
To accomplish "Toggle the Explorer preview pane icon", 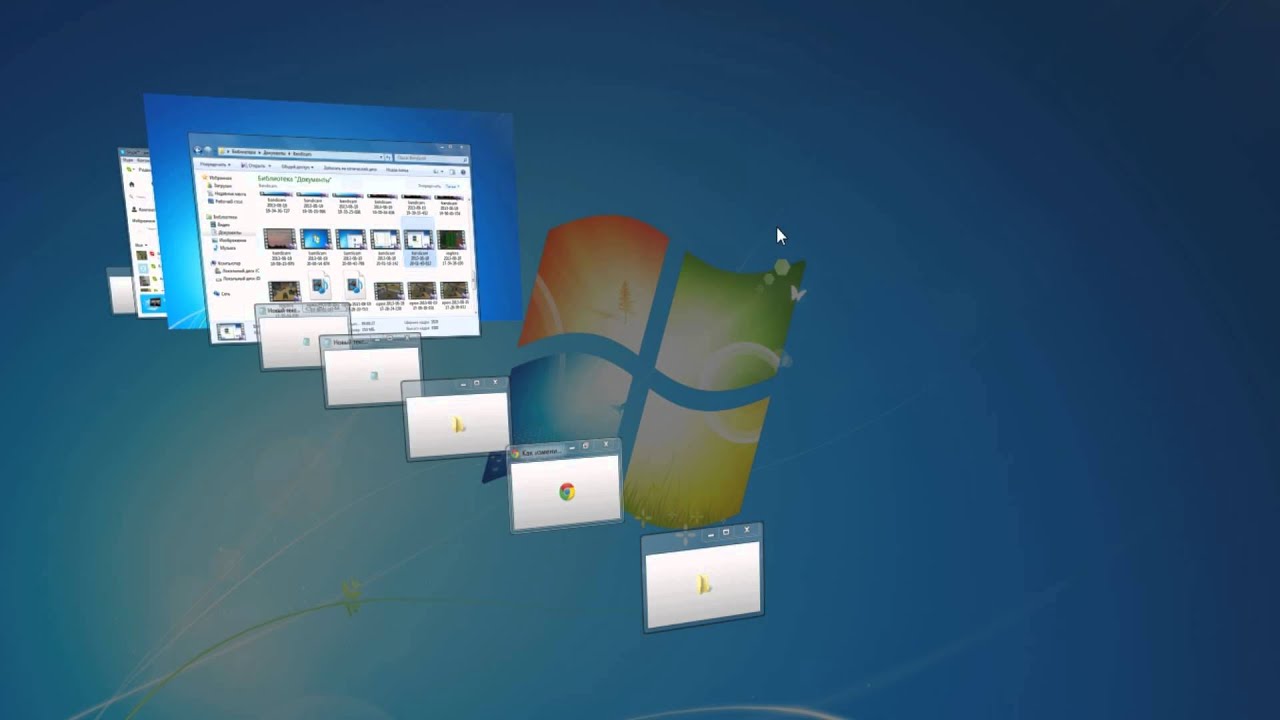I will pos(451,172).
